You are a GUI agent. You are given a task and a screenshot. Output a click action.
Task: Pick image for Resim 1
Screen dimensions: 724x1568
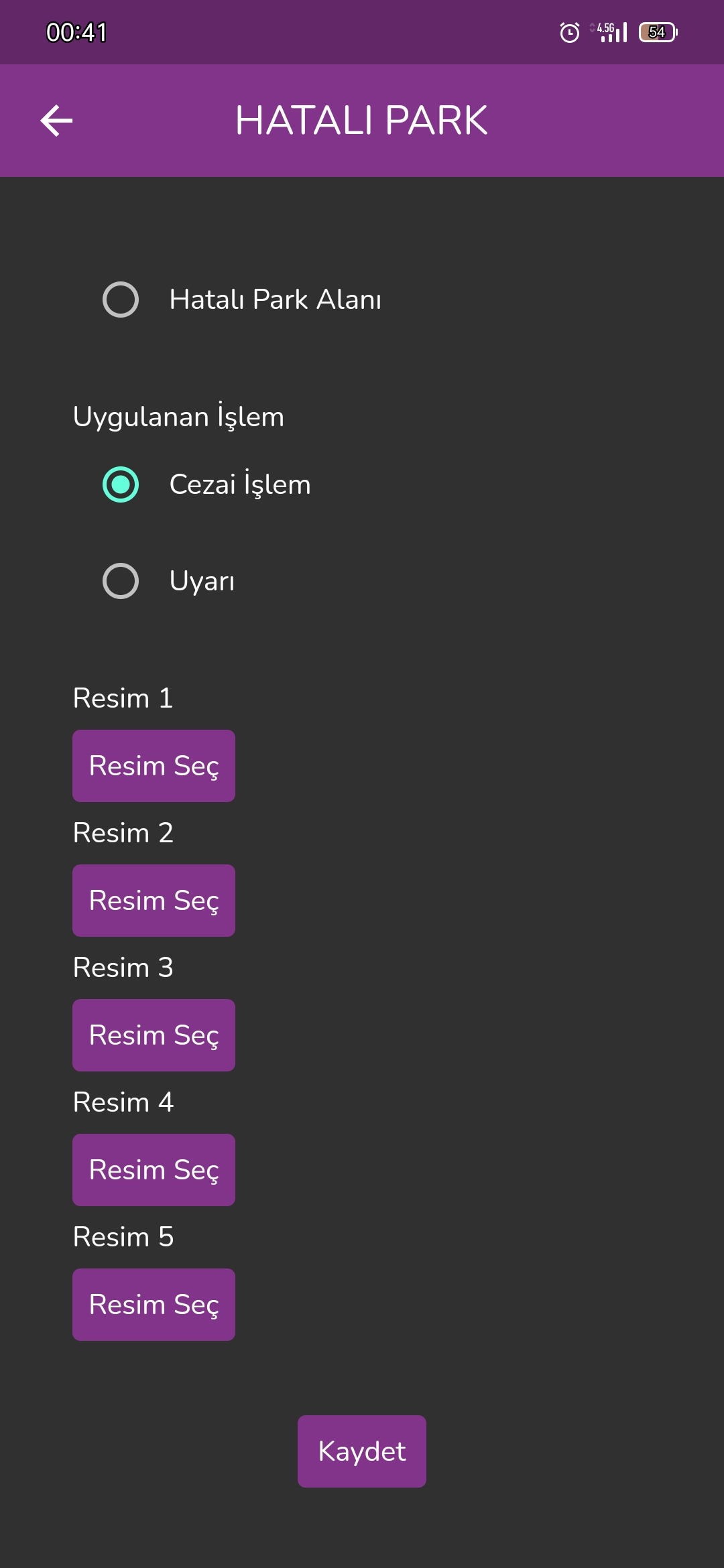point(154,766)
